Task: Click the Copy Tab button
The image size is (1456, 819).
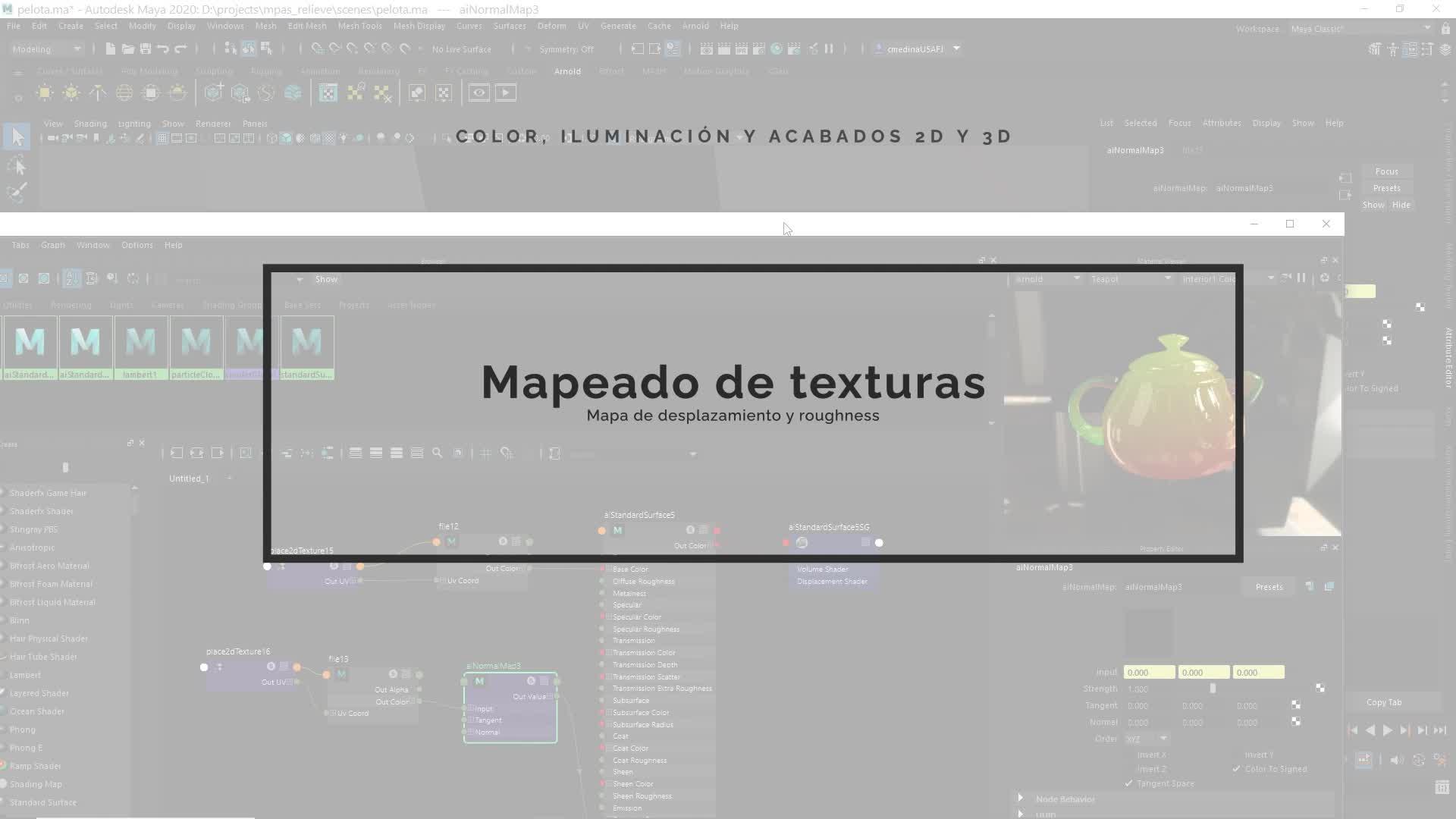Action: point(1383,702)
